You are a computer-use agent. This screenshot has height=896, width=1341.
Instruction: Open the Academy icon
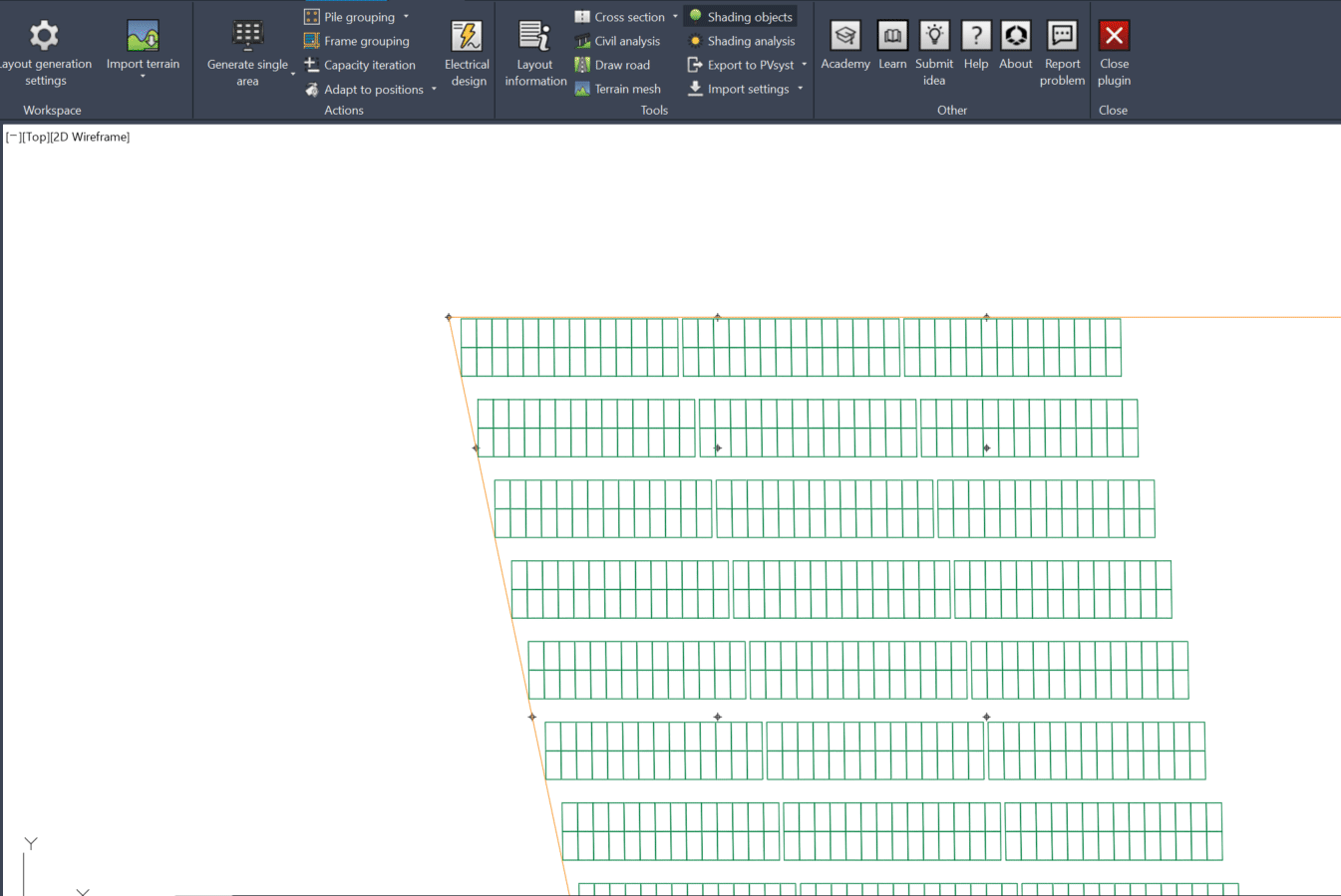coord(845,37)
